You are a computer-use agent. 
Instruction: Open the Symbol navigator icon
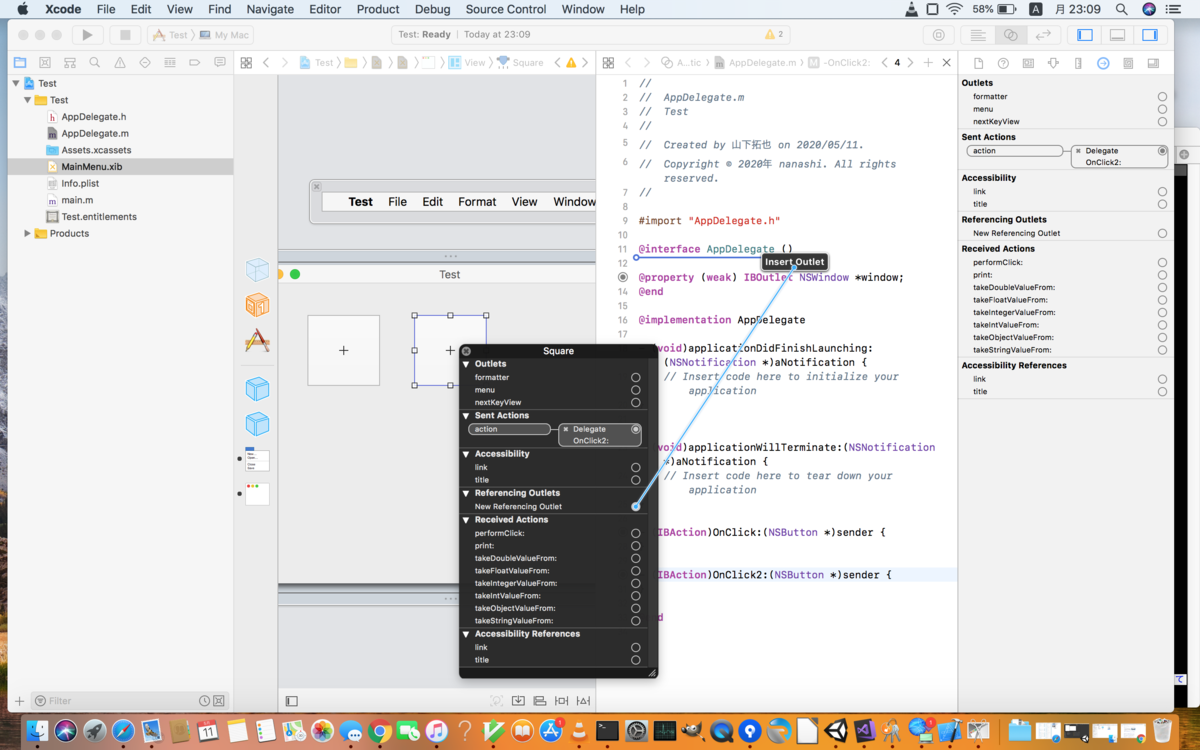[x=70, y=62]
